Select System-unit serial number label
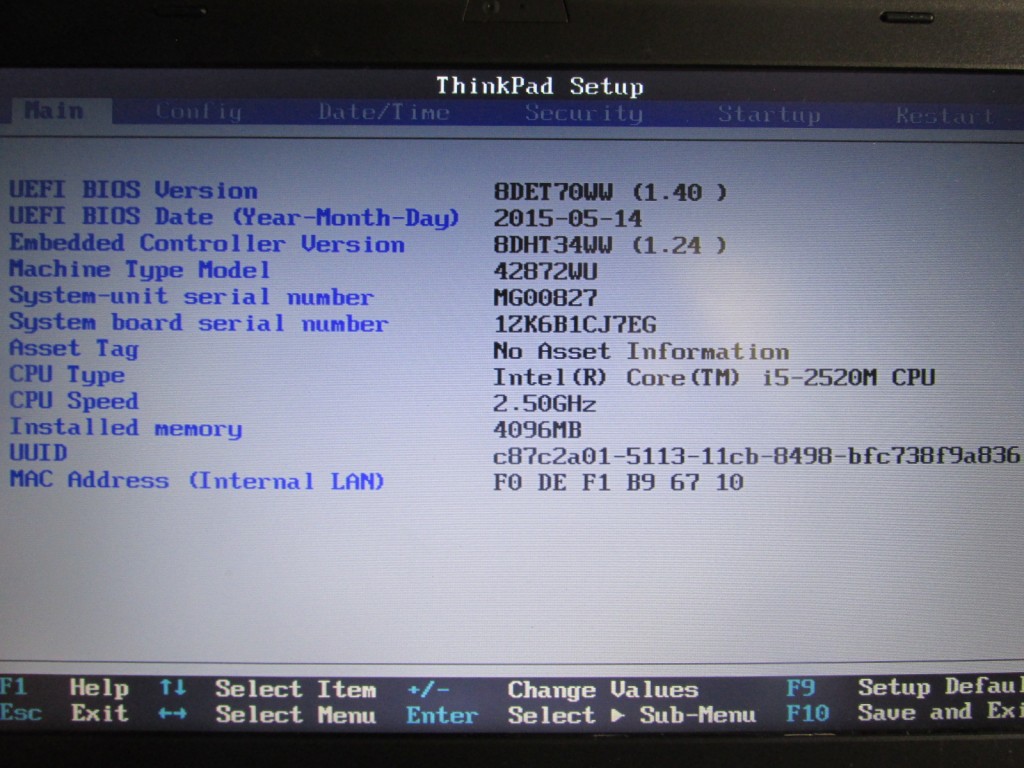This screenshot has height=768, width=1024. click(x=191, y=296)
